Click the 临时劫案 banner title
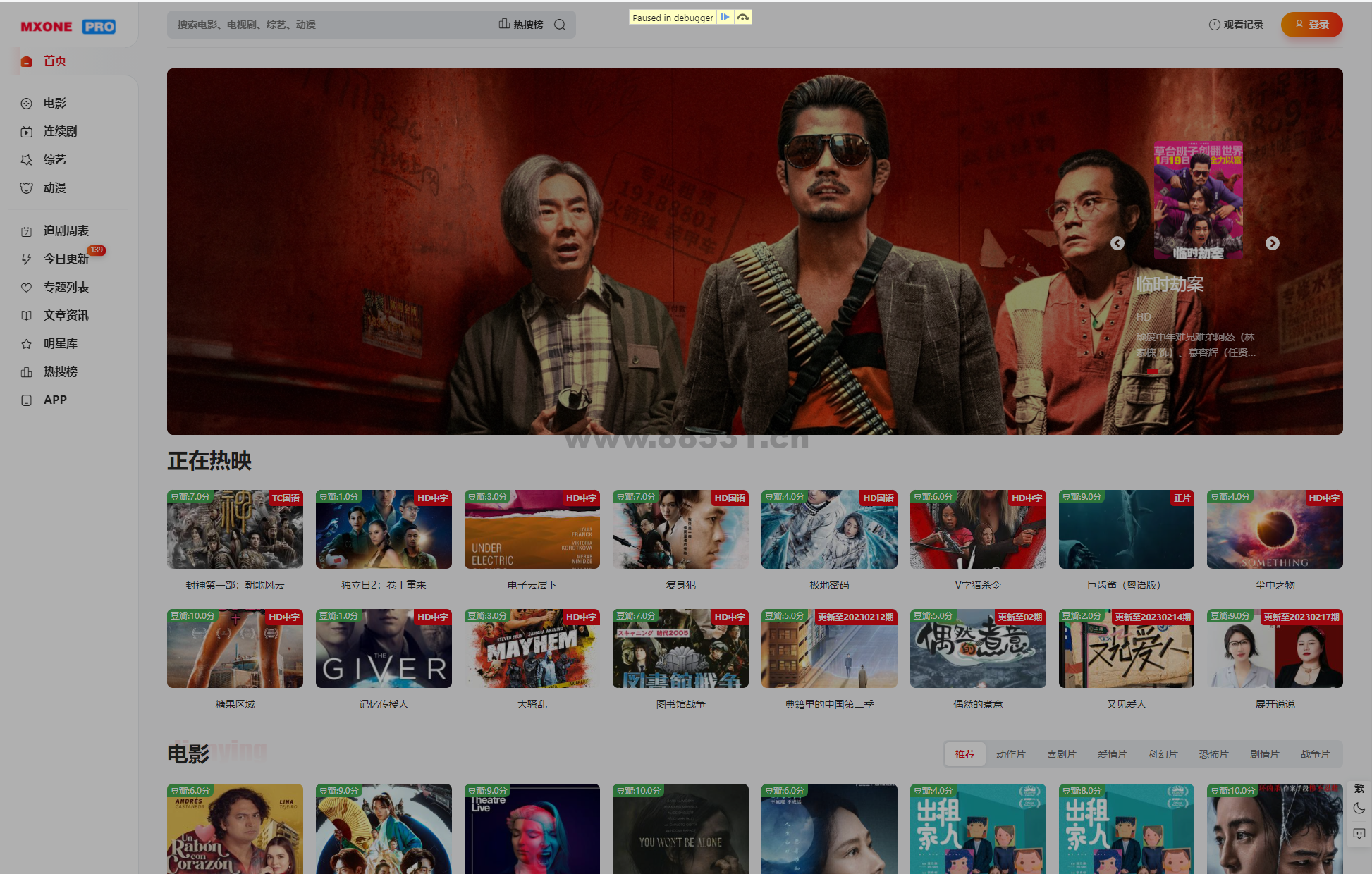This screenshot has height=874, width=1372. (1170, 284)
